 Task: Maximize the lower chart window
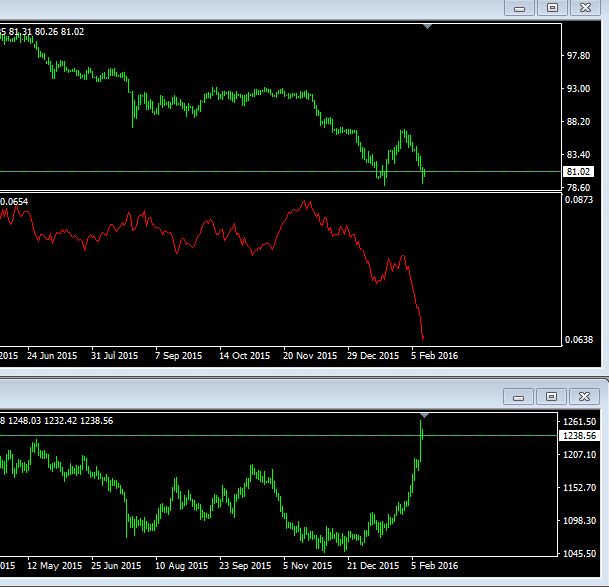(551, 396)
